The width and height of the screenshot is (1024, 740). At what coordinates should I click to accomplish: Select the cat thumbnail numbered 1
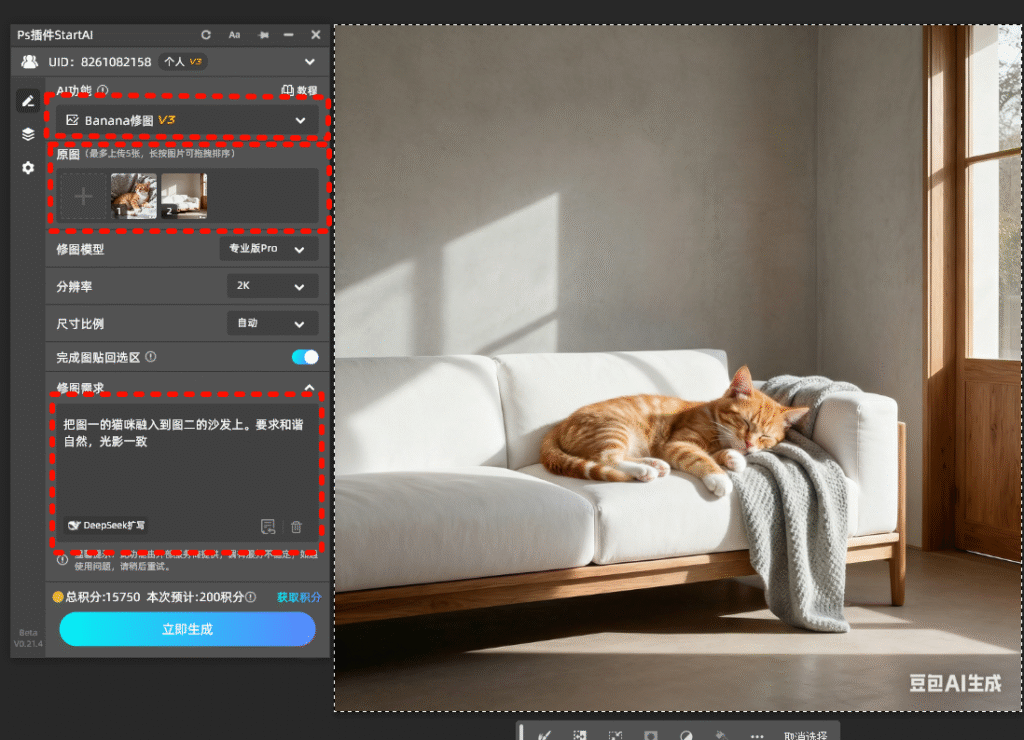point(133,196)
